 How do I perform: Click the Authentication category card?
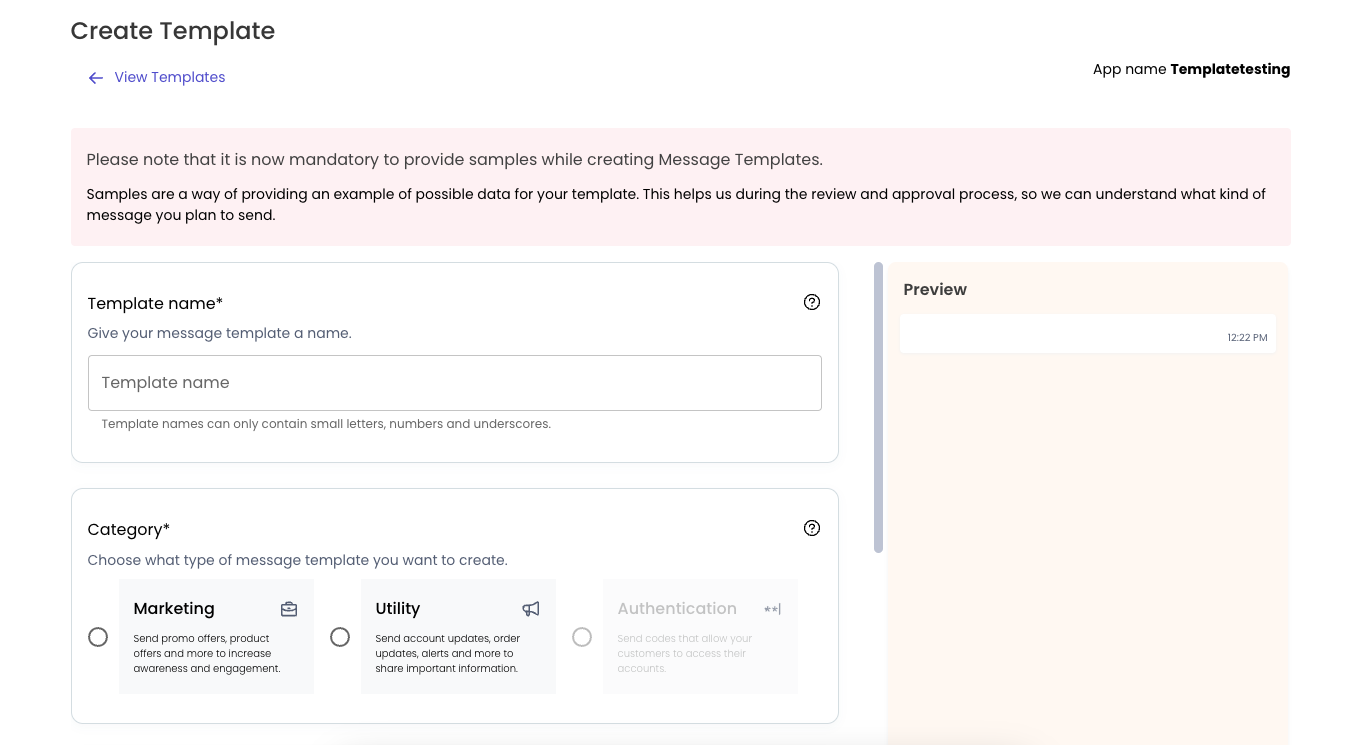click(x=700, y=636)
